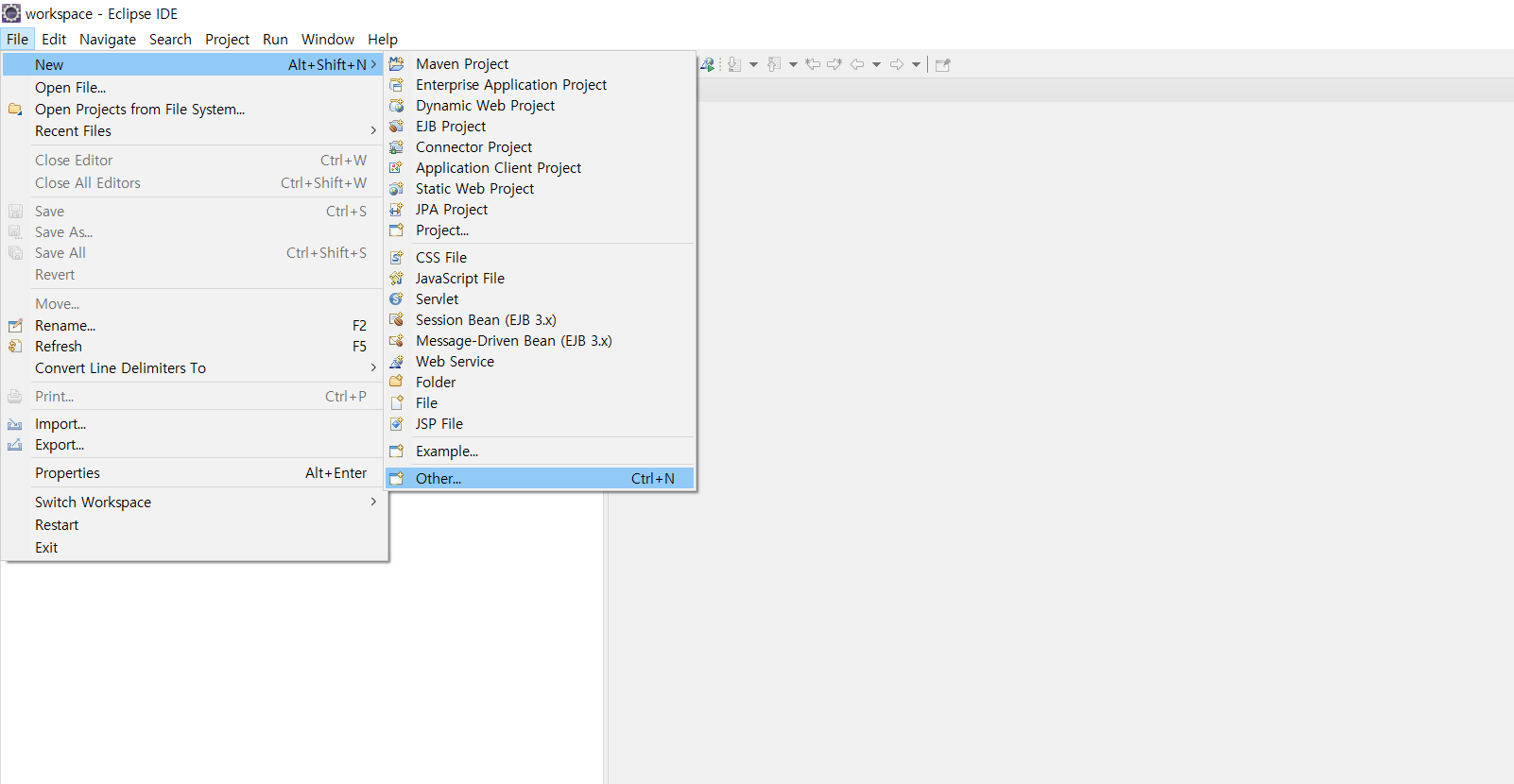1514x784 pixels.
Task: Open Forward history dropdown arrow
Action: pyautogui.click(x=916, y=64)
